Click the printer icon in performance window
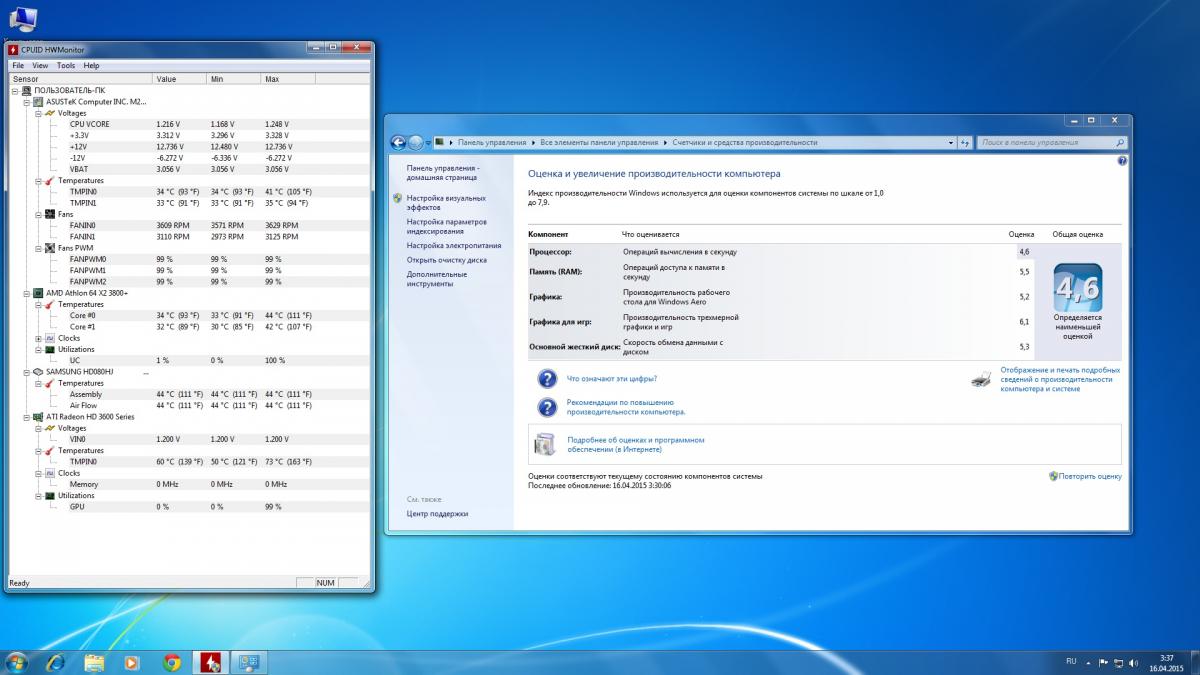1200x675 pixels. (x=981, y=378)
